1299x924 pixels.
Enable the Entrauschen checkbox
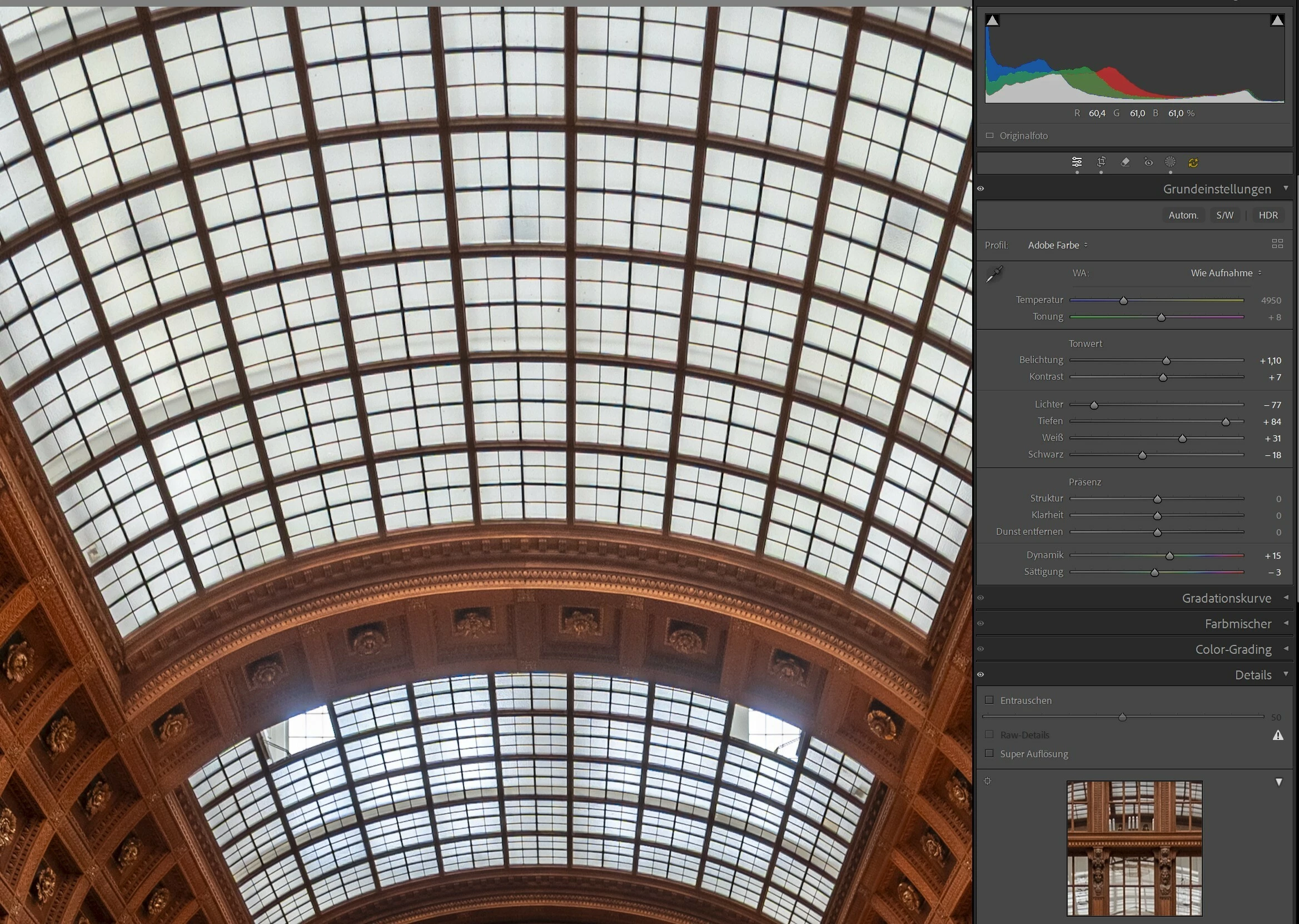[989, 701]
